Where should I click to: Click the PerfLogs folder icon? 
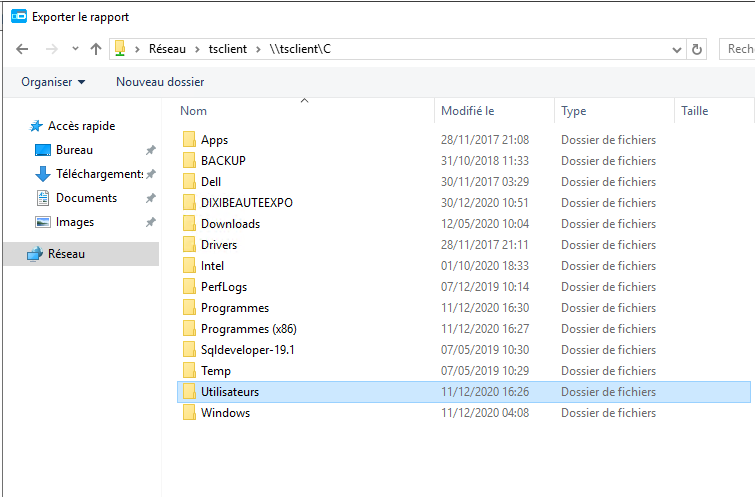point(189,287)
